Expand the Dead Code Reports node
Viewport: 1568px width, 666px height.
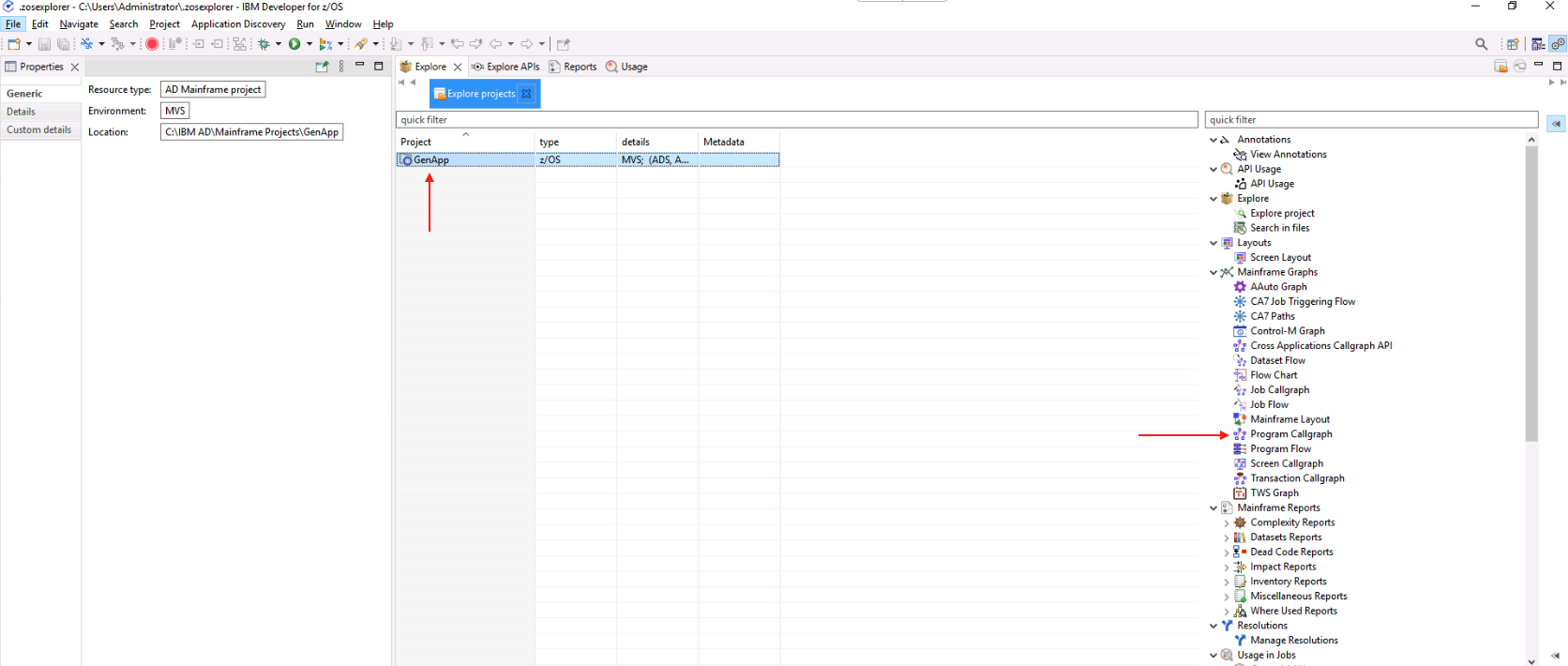pyautogui.click(x=1227, y=552)
